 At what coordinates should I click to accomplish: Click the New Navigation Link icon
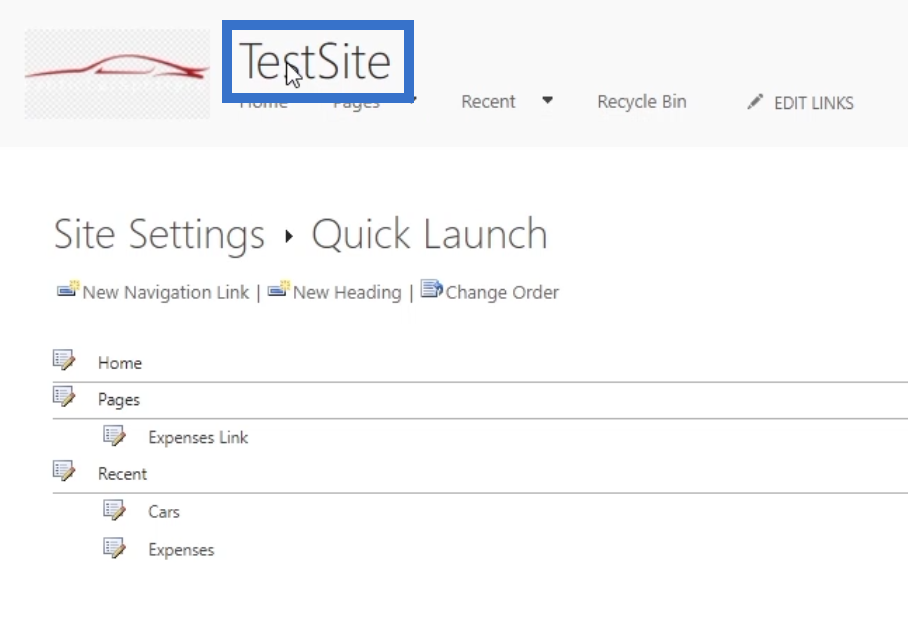click(68, 289)
